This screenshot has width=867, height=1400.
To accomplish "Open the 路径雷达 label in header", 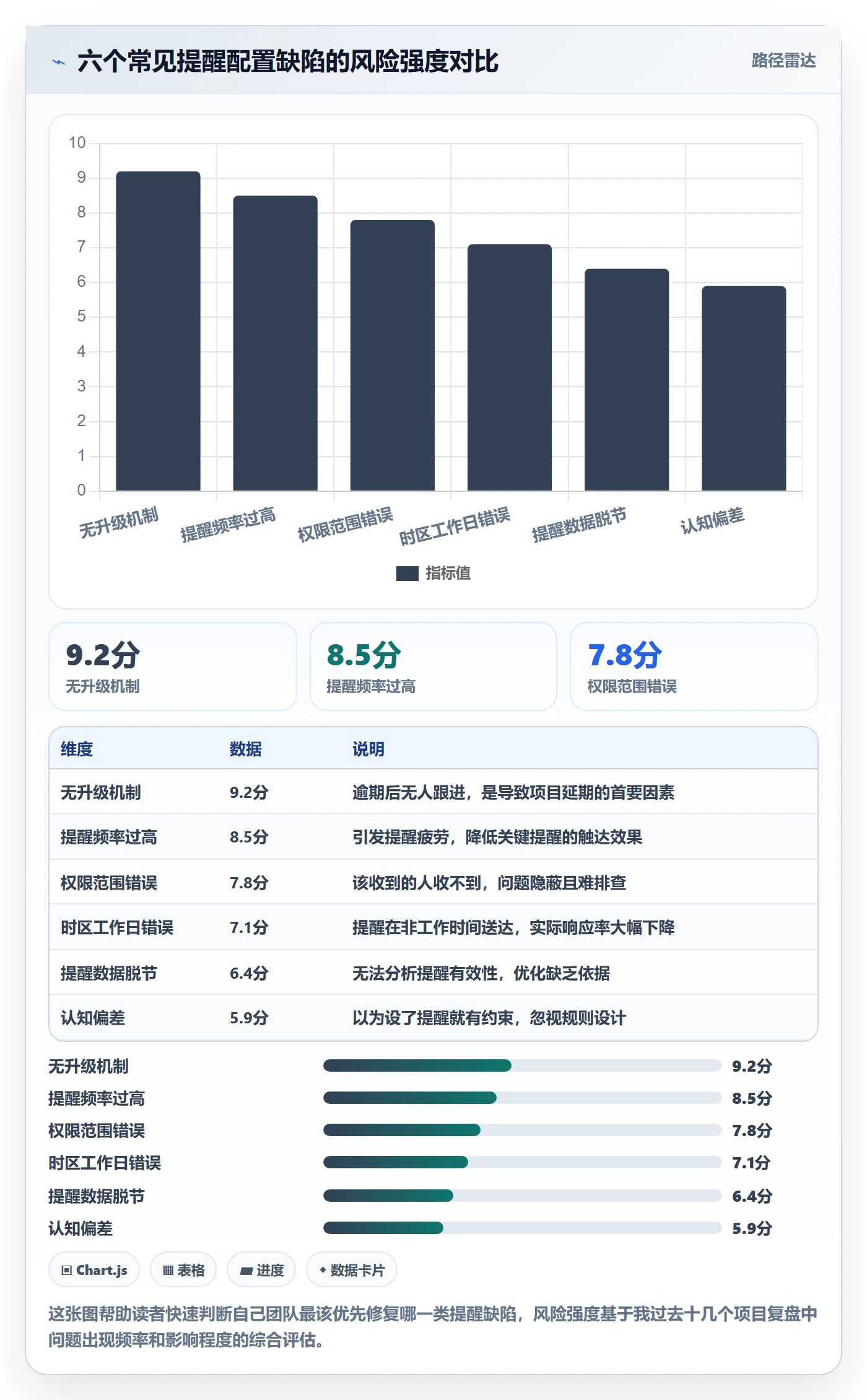I will click(x=783, y=61).
